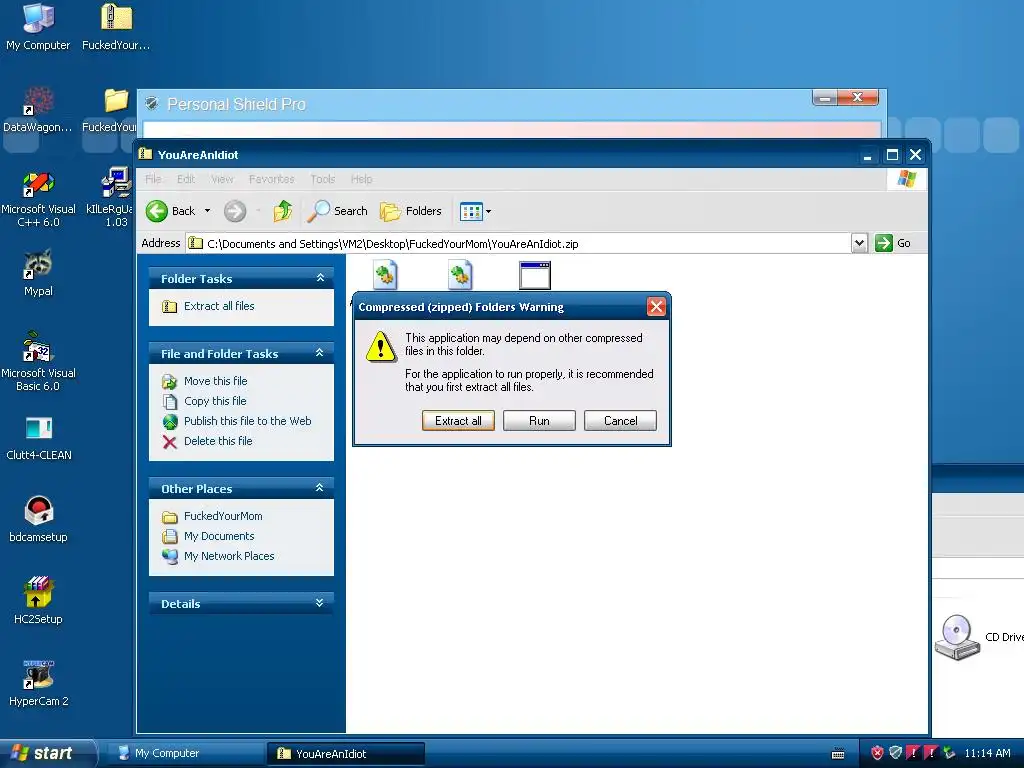The height and width of the screenshot is (768, 1024).
Task: Select Microsoft Visual C++ 6.0 shortcut
Action: pos(38,199)
